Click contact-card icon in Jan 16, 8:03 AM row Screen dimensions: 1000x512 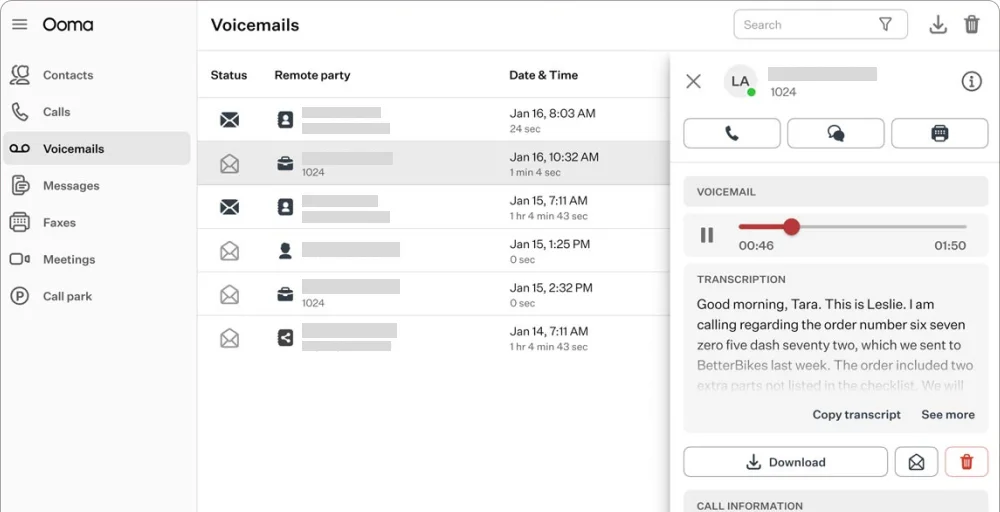pos(285,119)
